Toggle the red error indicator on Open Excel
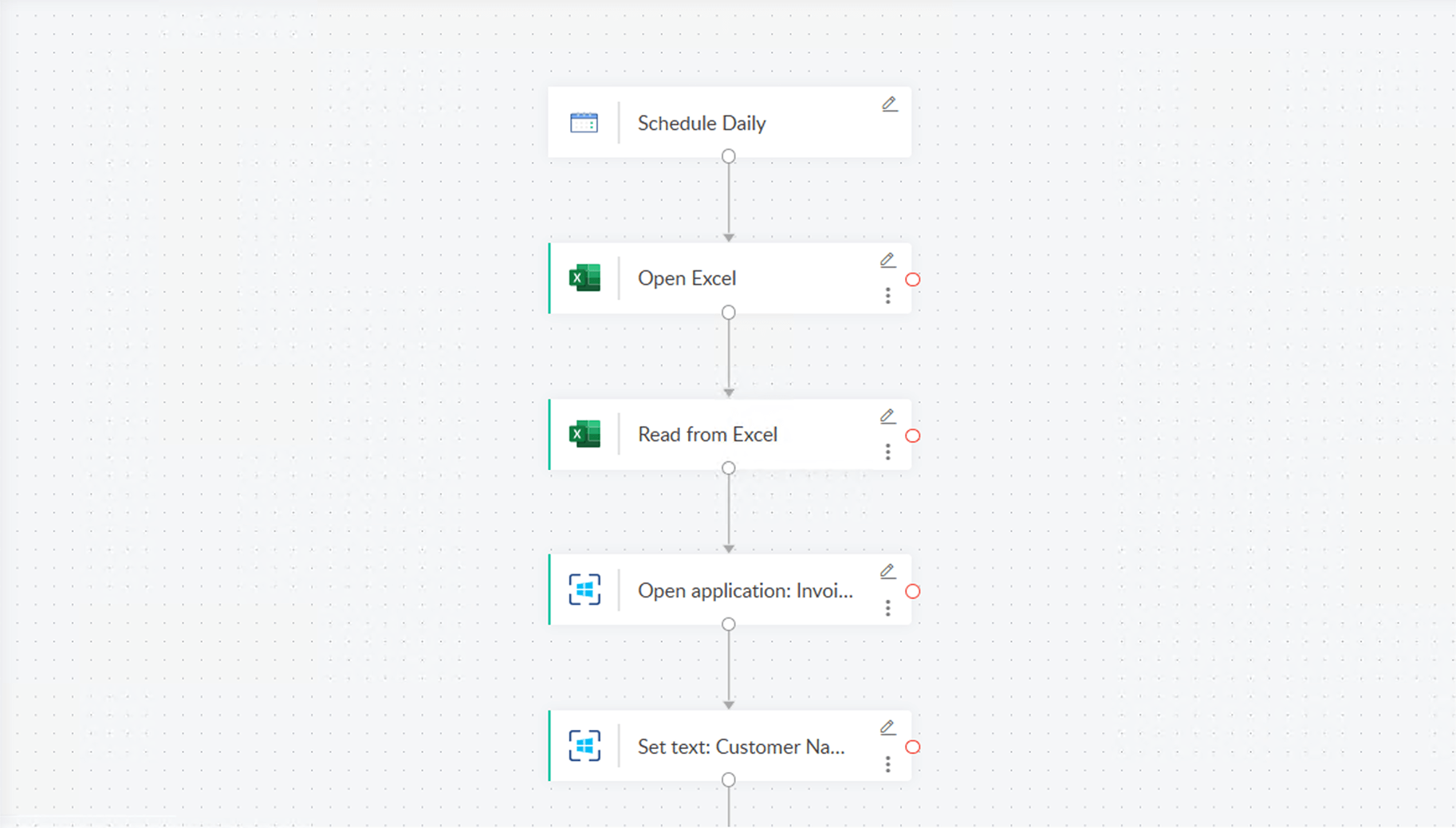 point(913,279)
